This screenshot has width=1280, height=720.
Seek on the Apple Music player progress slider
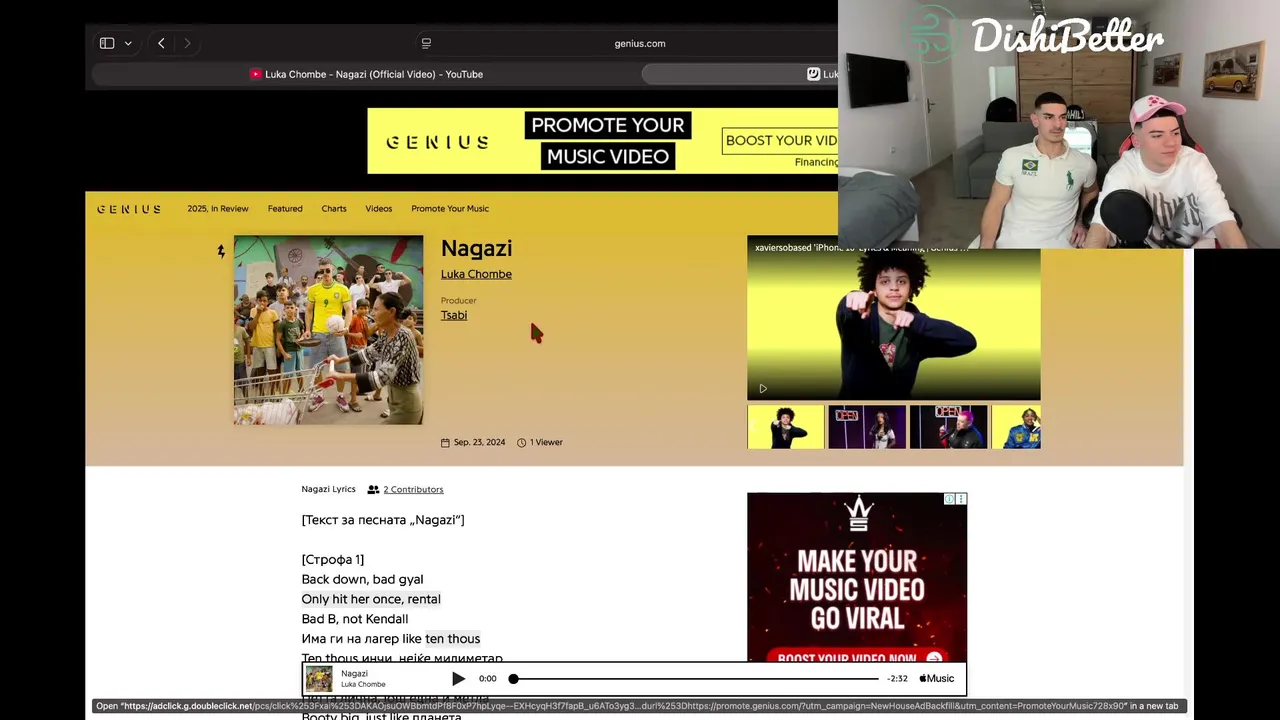(695, 679)
